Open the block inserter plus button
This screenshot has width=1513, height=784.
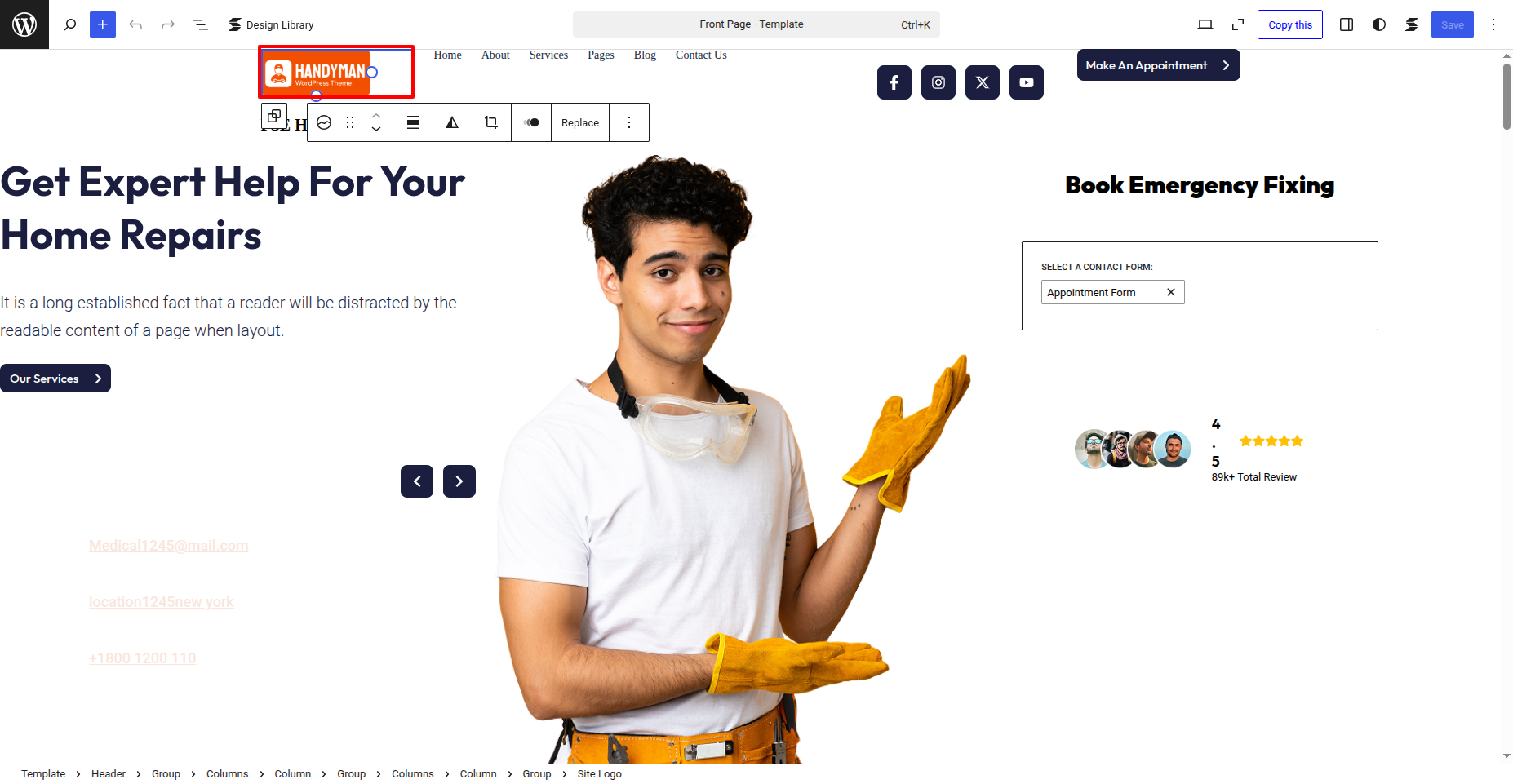(103, 24)
